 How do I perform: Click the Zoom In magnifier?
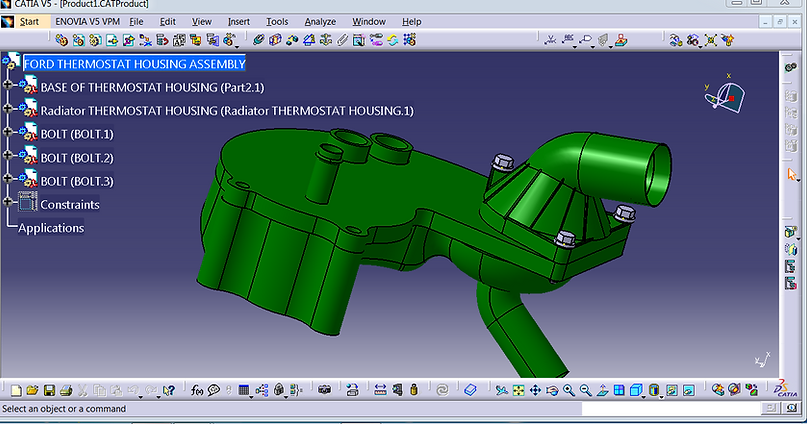tap(569, 391)
